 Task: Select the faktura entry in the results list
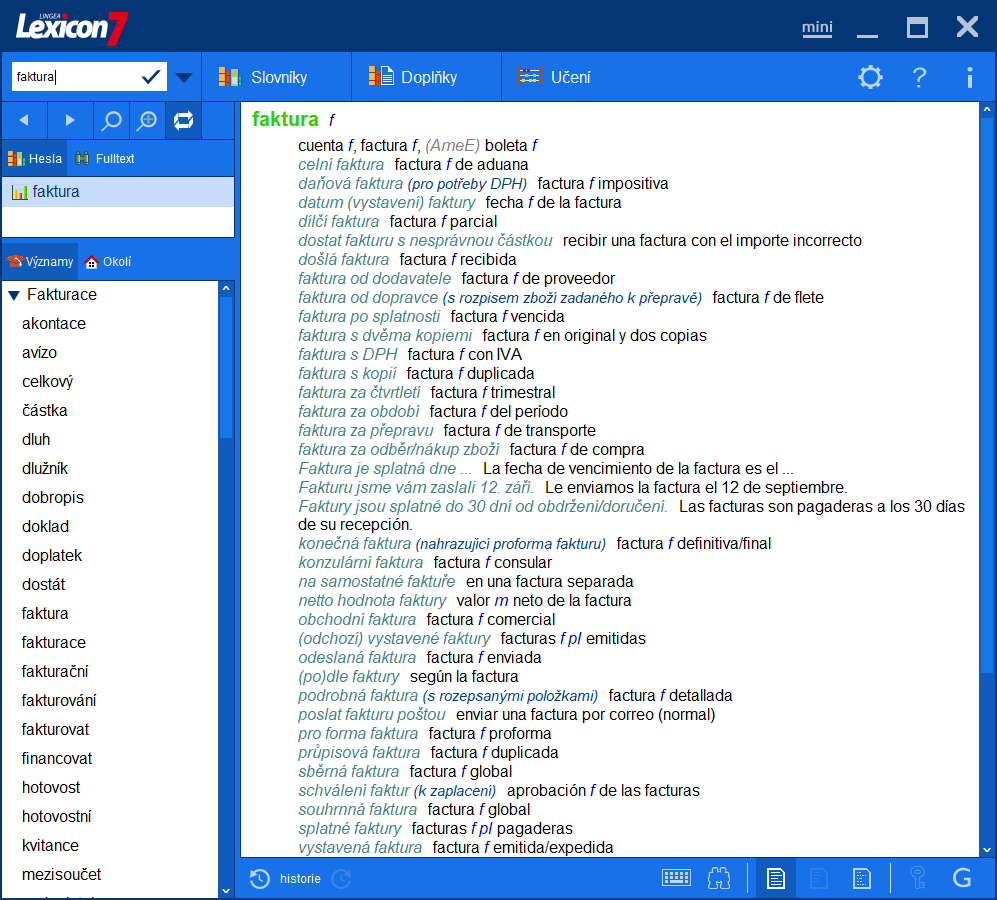pos(118,191)
